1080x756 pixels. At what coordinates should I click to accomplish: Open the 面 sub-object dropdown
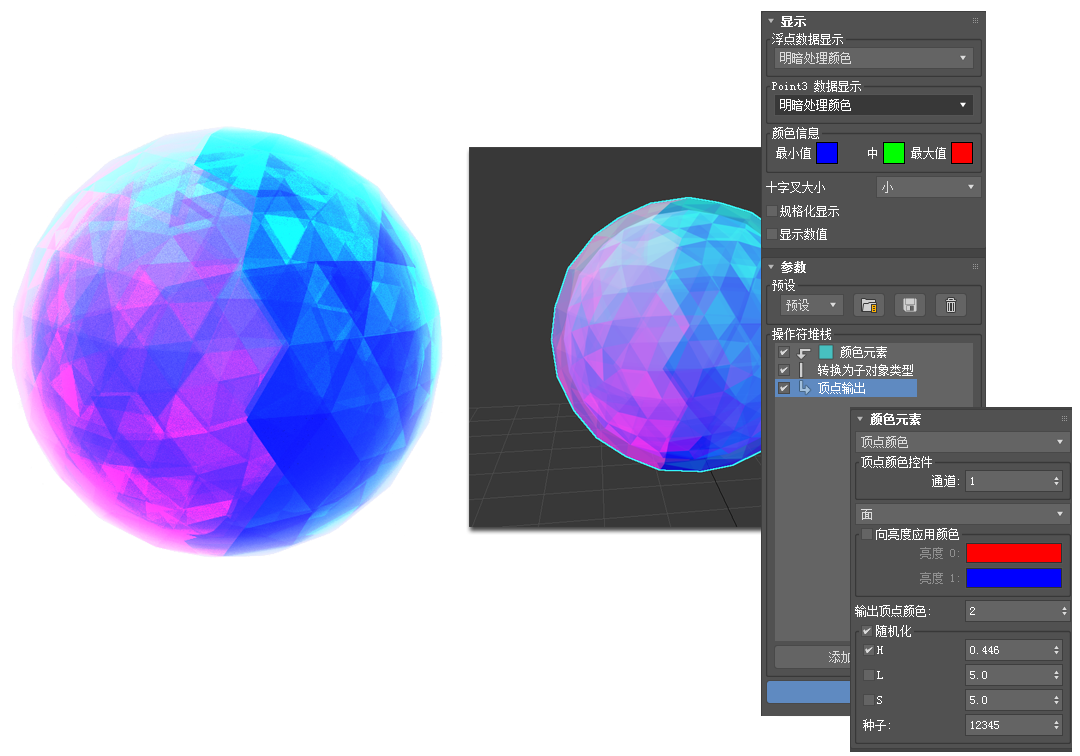tap(963, 514)
